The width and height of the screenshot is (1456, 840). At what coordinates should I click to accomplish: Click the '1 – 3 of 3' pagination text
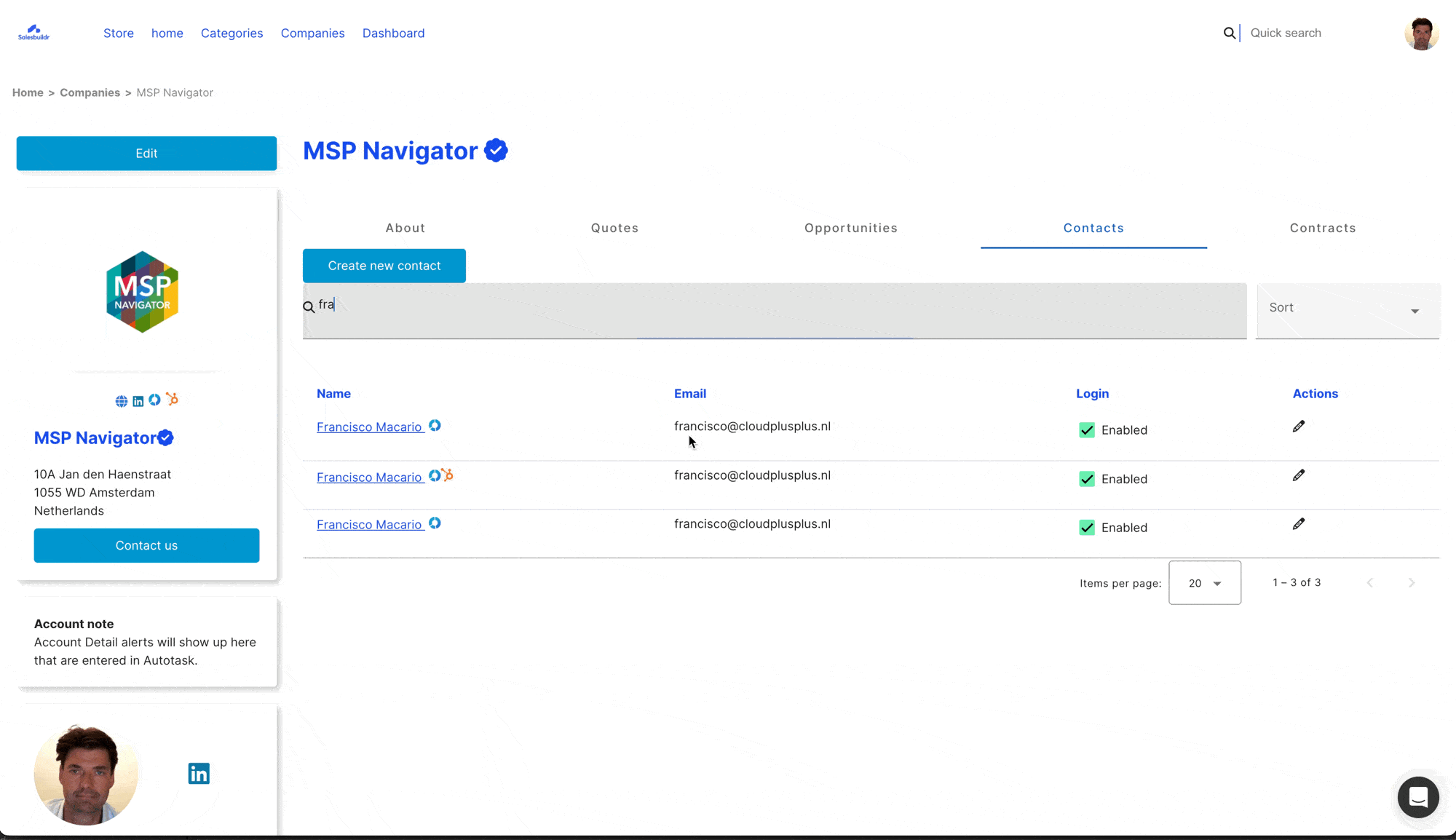pyautogui.click(x=1297, y=582)
